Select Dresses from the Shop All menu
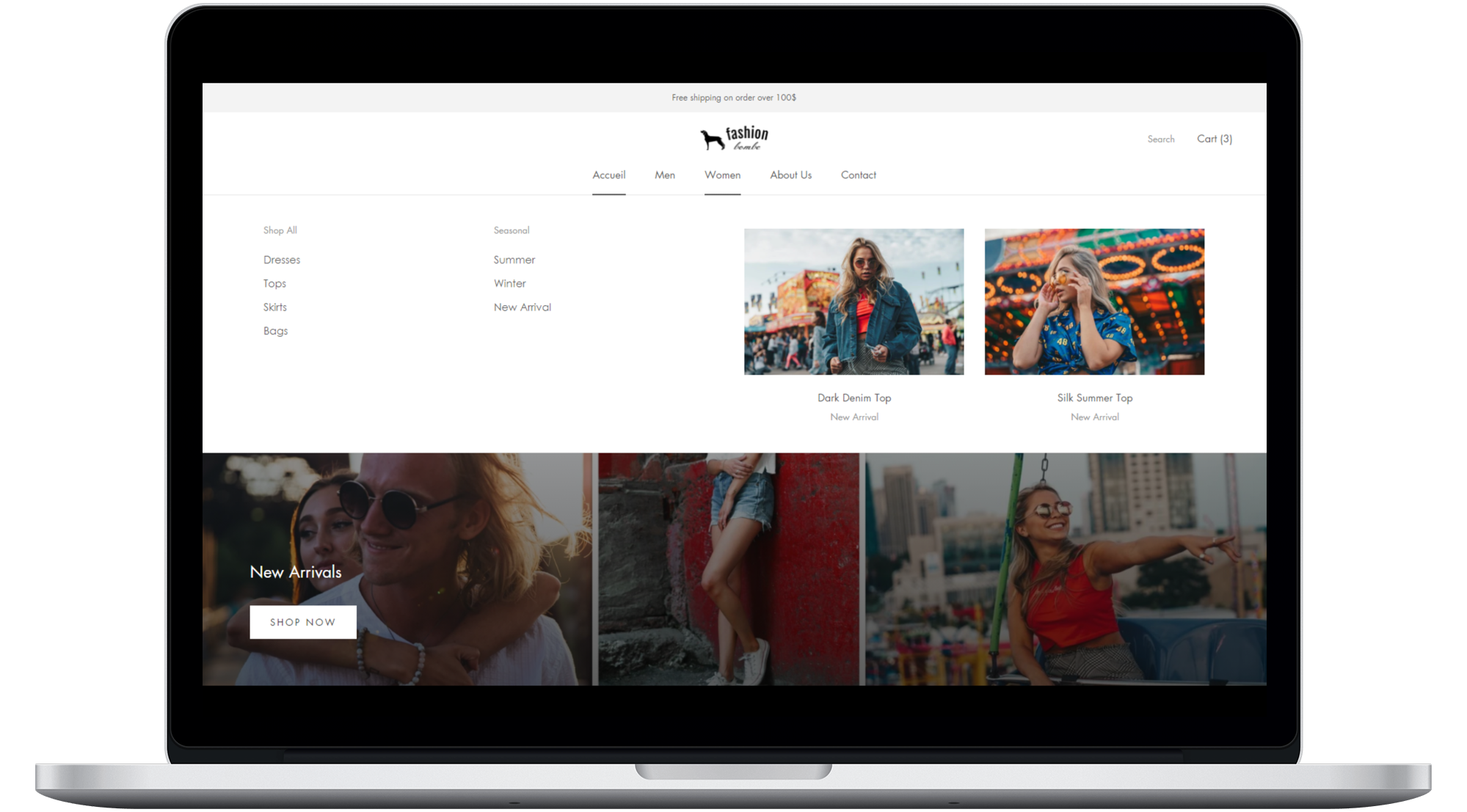 click(x=282, y=259)
